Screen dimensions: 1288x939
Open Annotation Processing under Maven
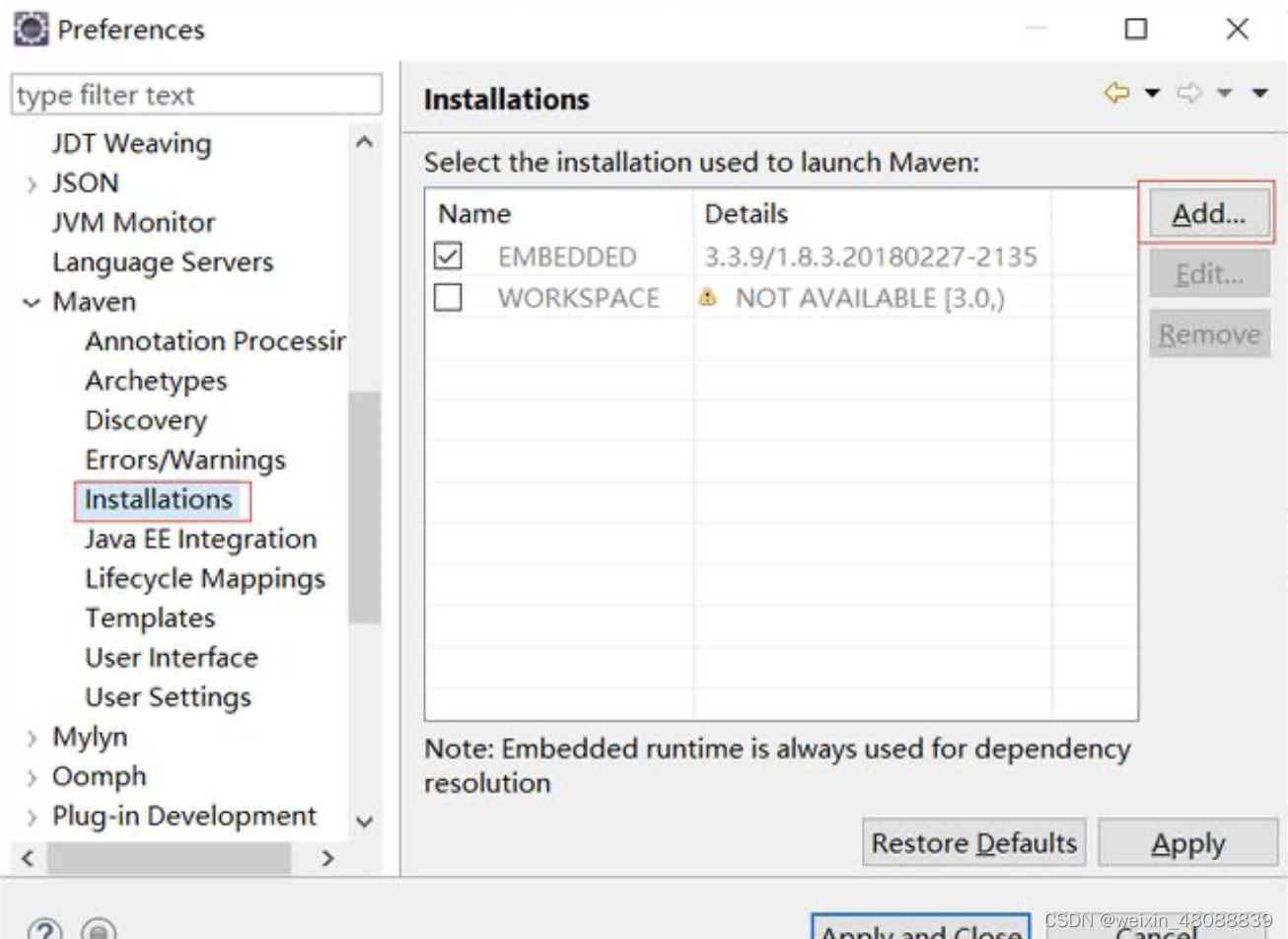(215, 341)
